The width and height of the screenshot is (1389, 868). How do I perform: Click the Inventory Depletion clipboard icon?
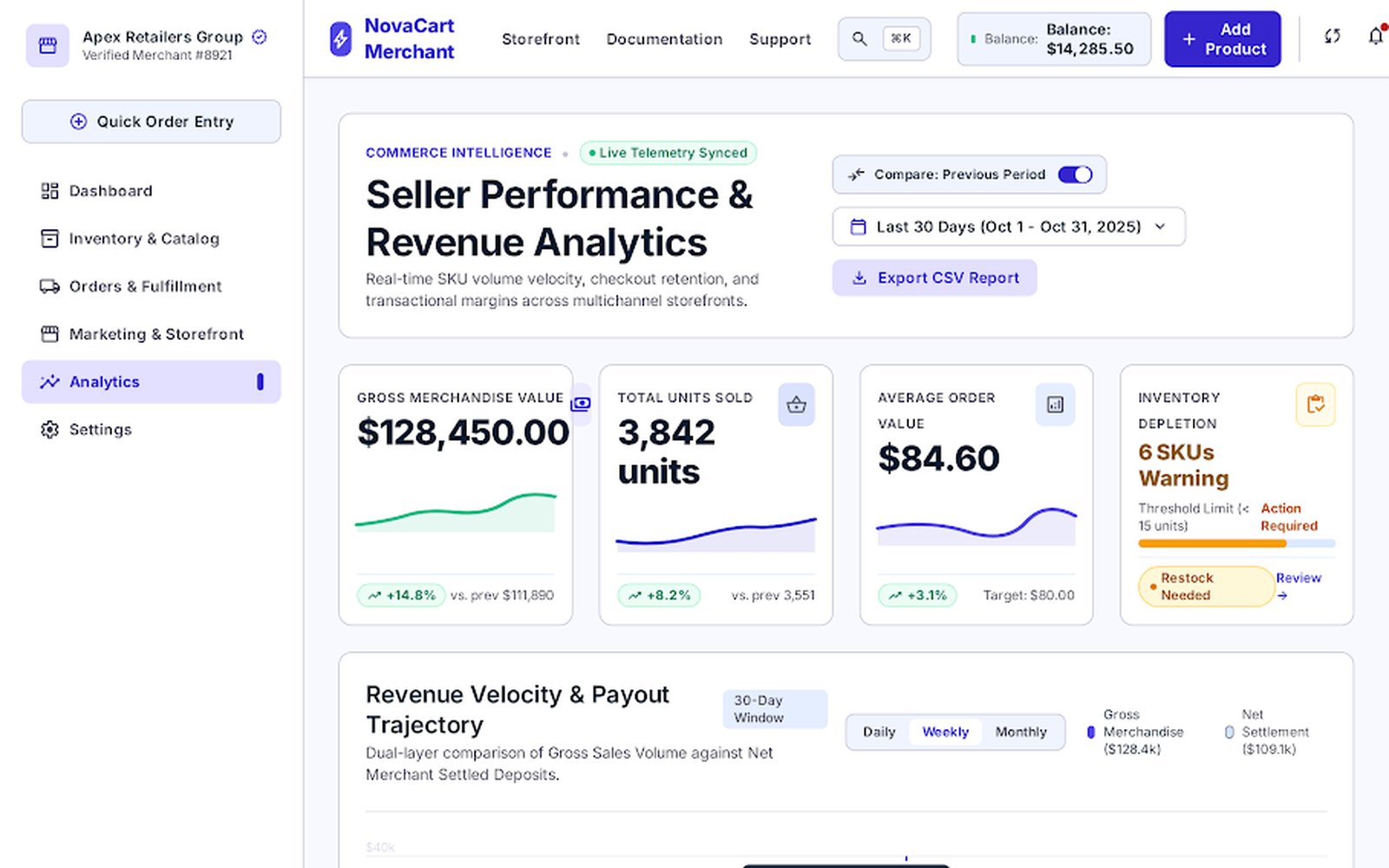tap(1315, 404)
